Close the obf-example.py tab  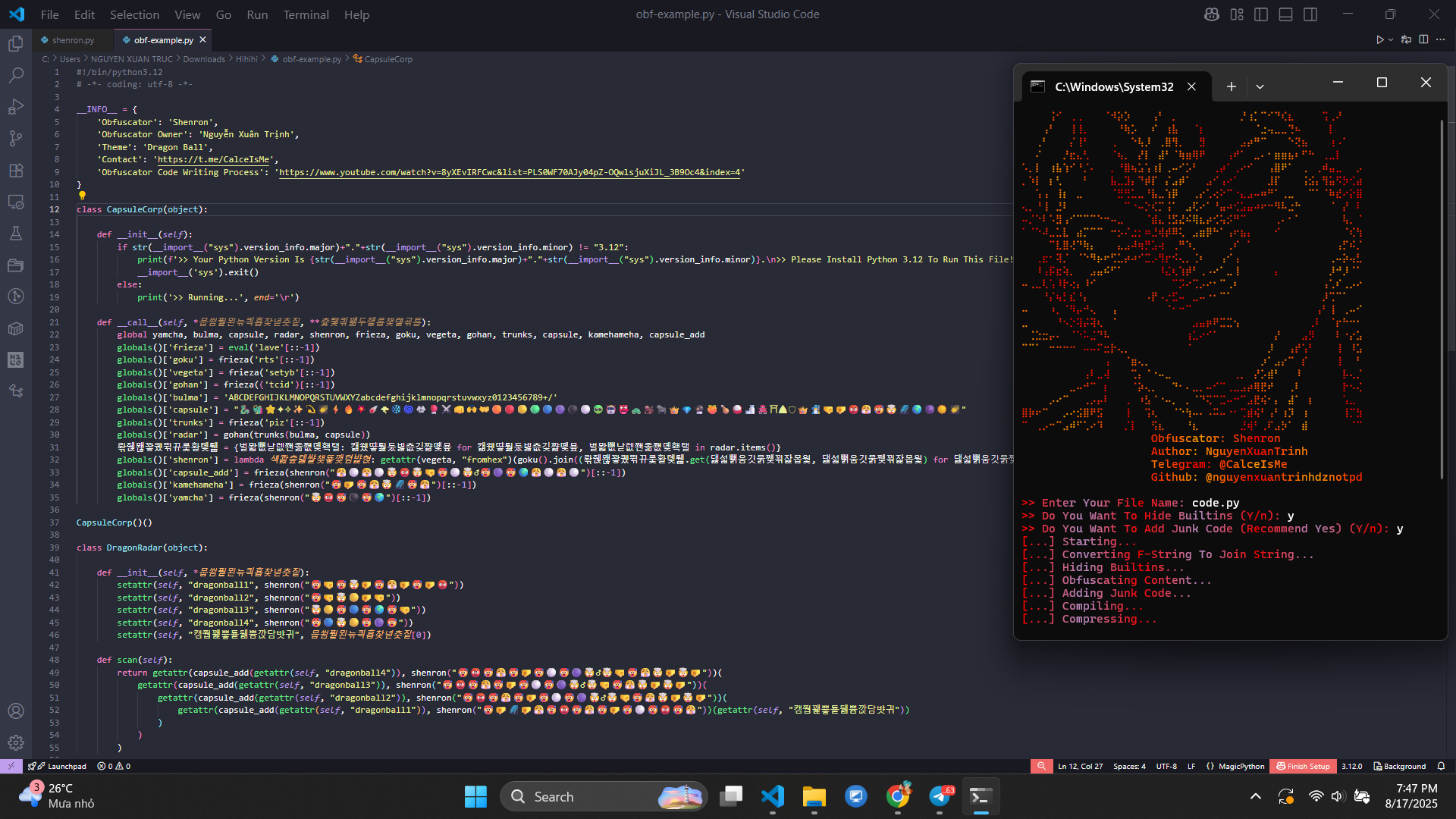[x=202, y=39]
